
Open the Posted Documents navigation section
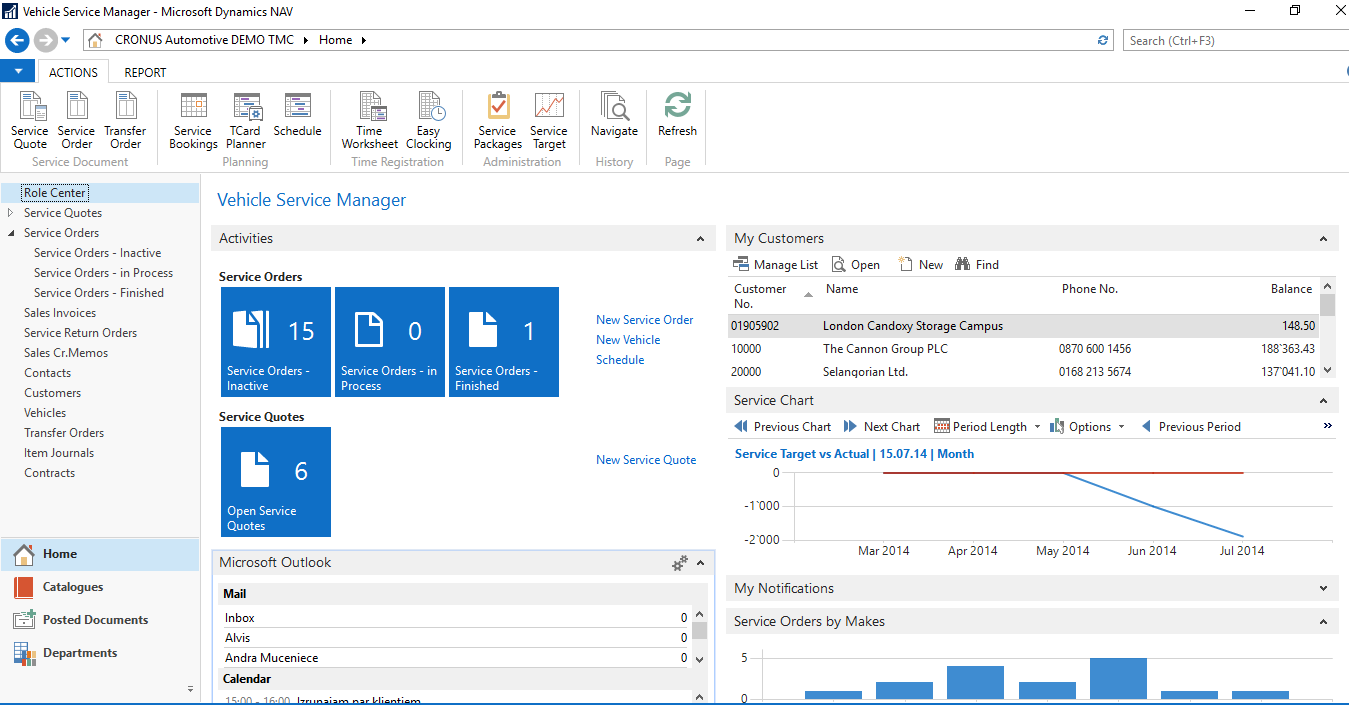[x=95, y=620]
